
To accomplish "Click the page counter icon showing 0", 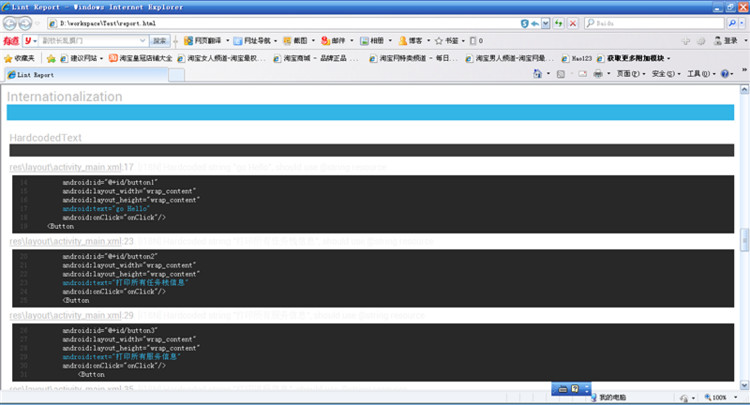I will pyautogui.click(x=476, y=41).
